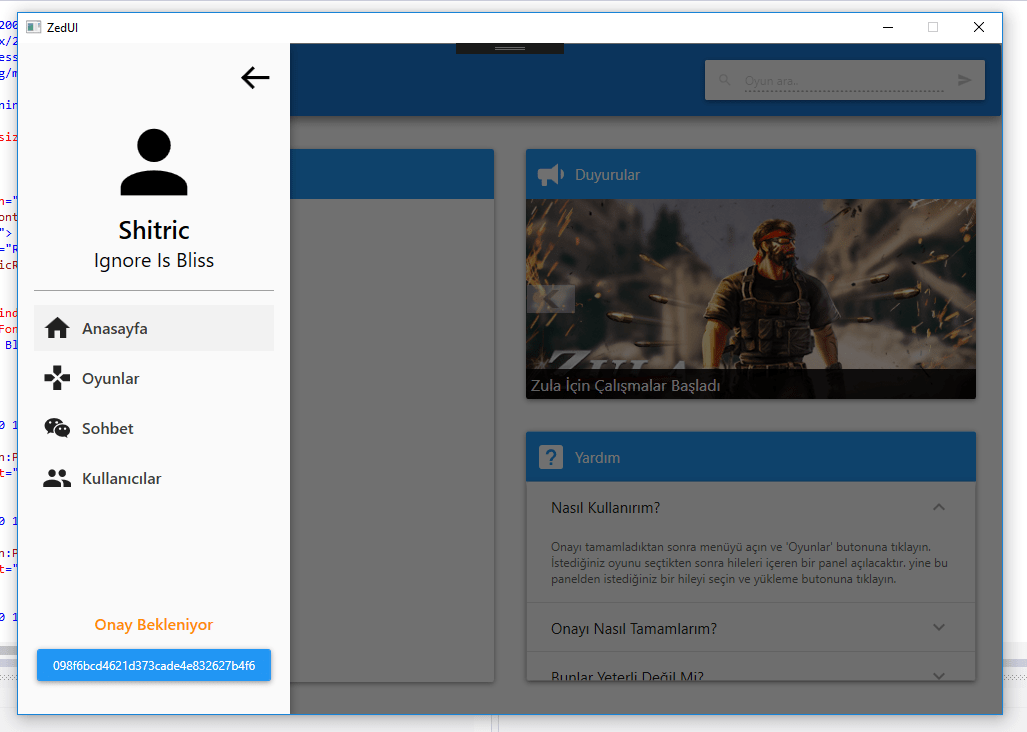
Task: Click the gamepad icon beside Oyunlar
Action: [x=57, y=378]
